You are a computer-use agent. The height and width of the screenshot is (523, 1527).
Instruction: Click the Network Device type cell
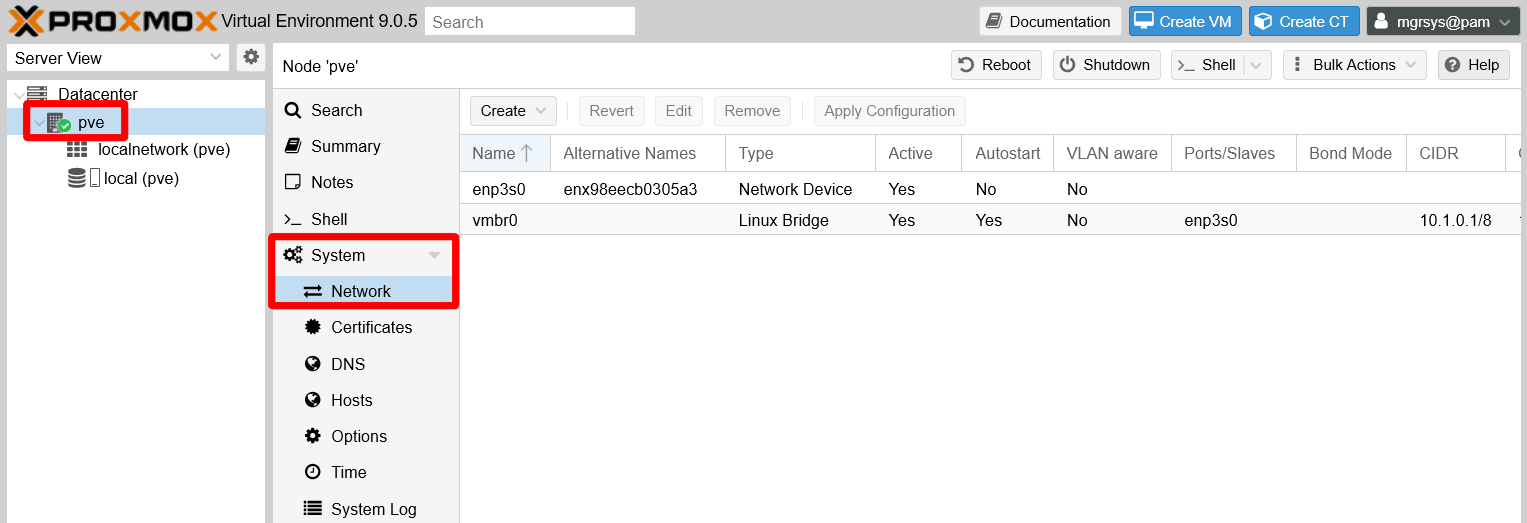(x=795, y=189)
